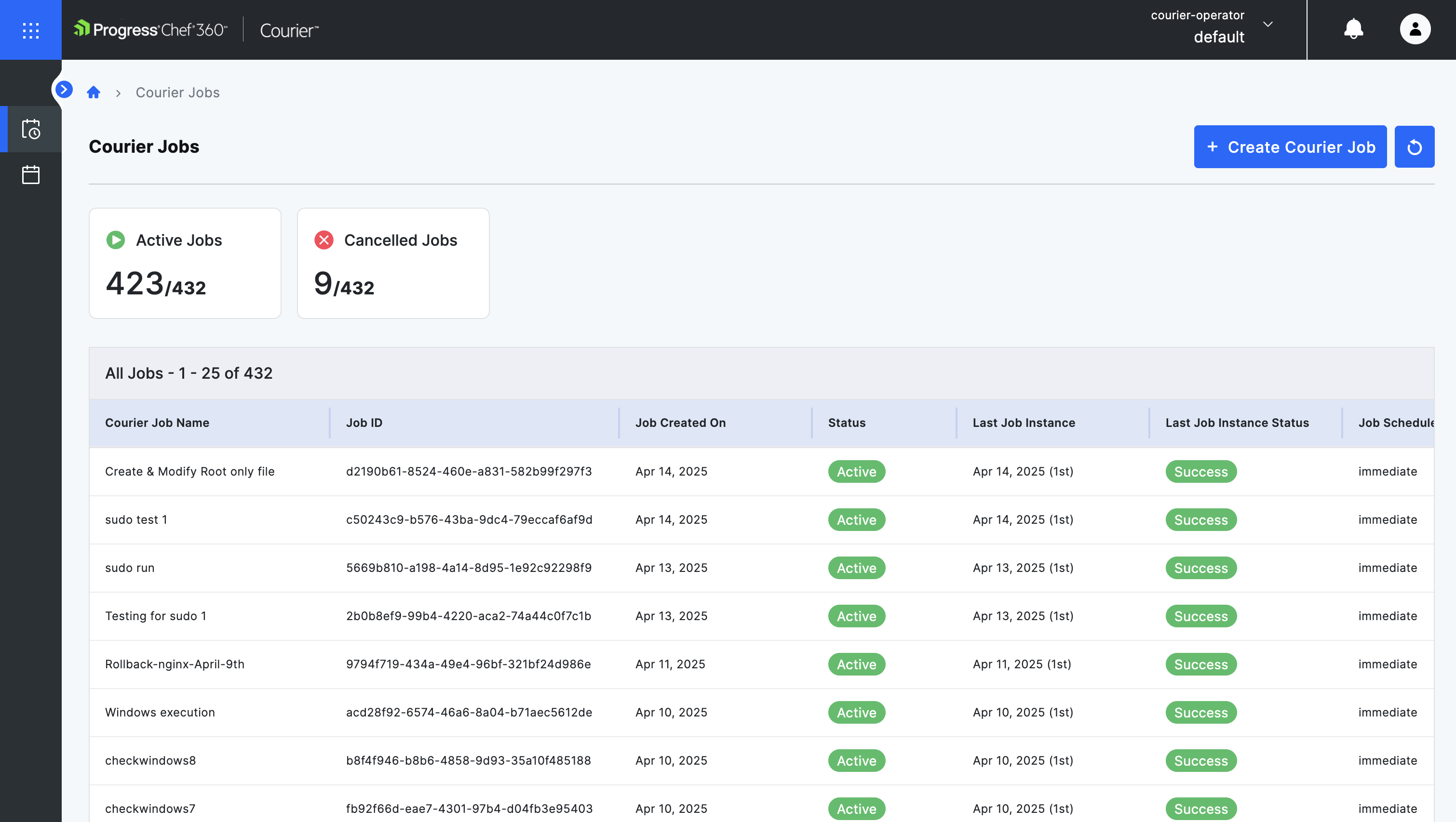Open the 'Windows execution' job
Image resolution: width=1456 pixels, height=822 pixels.
[x=160, y=713]
